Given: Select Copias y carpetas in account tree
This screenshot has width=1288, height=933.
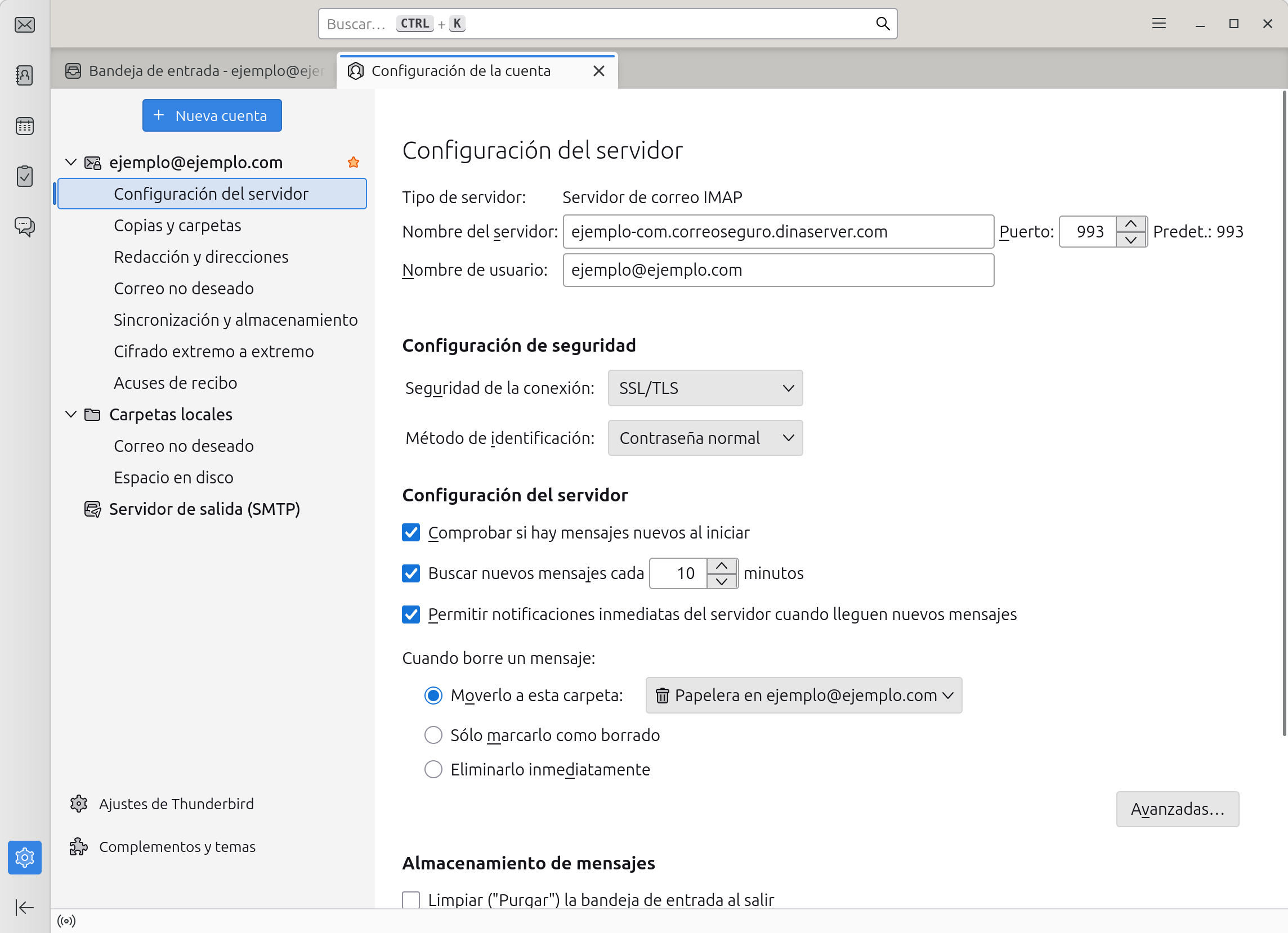Looking at the screenshot, I should click(x=177, y=225).
